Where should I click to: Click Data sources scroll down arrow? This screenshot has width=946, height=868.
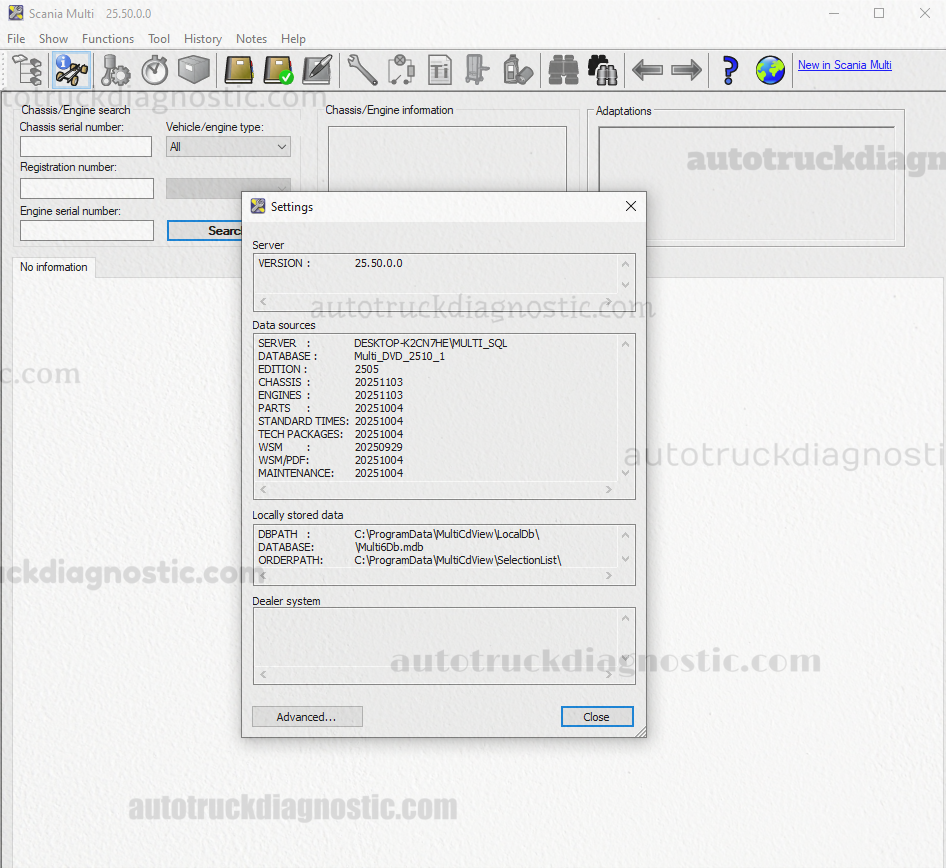pos(626,473)
